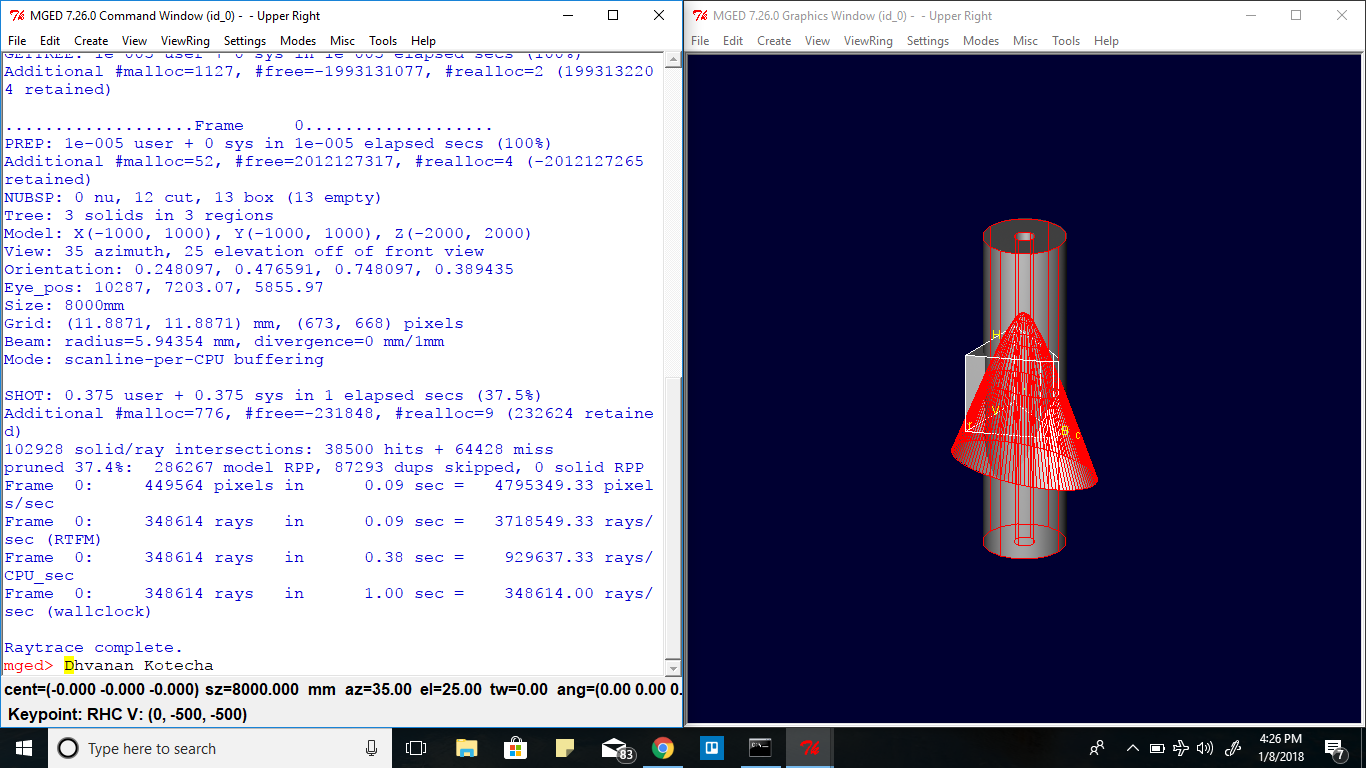Screen dimensions: 1366x768
Task: Open the volume control tray icon
Action: pos(1205,748)
